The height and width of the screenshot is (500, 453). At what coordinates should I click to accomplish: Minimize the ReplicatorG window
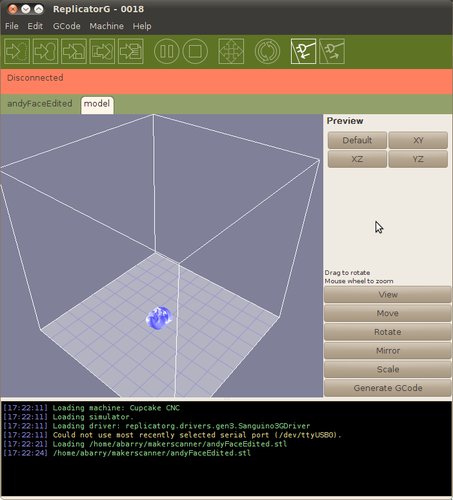pyautogui.click(x=26, y=9)
